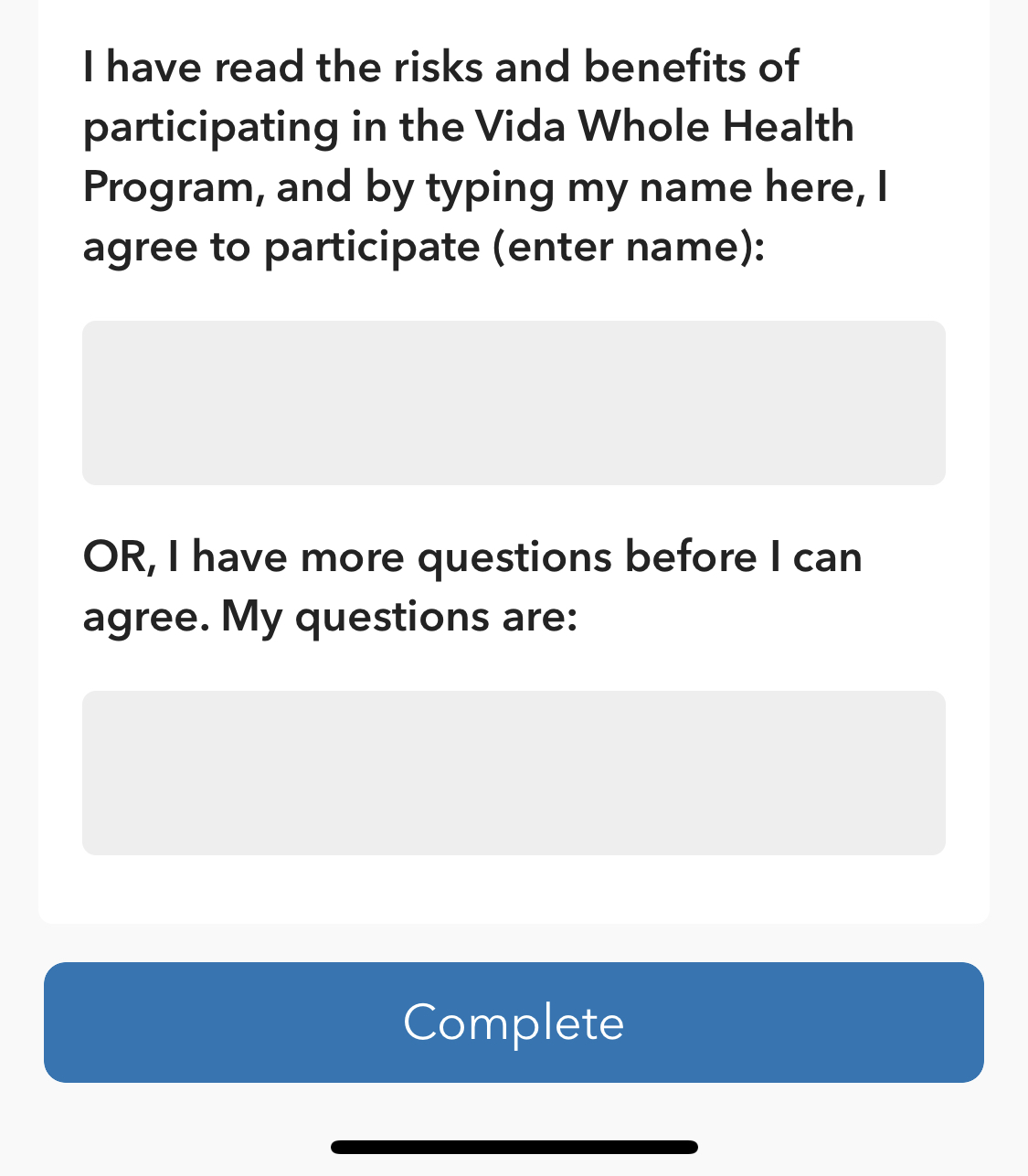Tap the left edge of the Complete button
The height and width of the screenshot is (1176, 1028).
coord(73,1022)
